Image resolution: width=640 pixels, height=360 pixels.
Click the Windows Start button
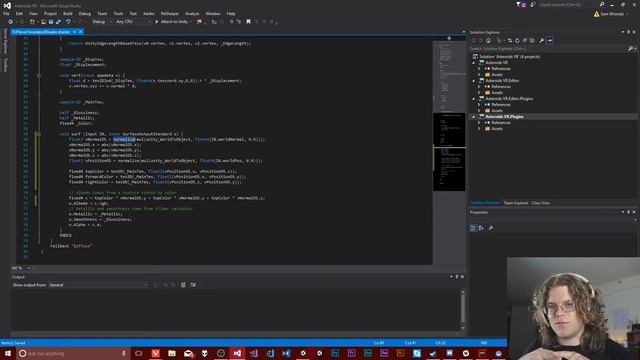8,353
